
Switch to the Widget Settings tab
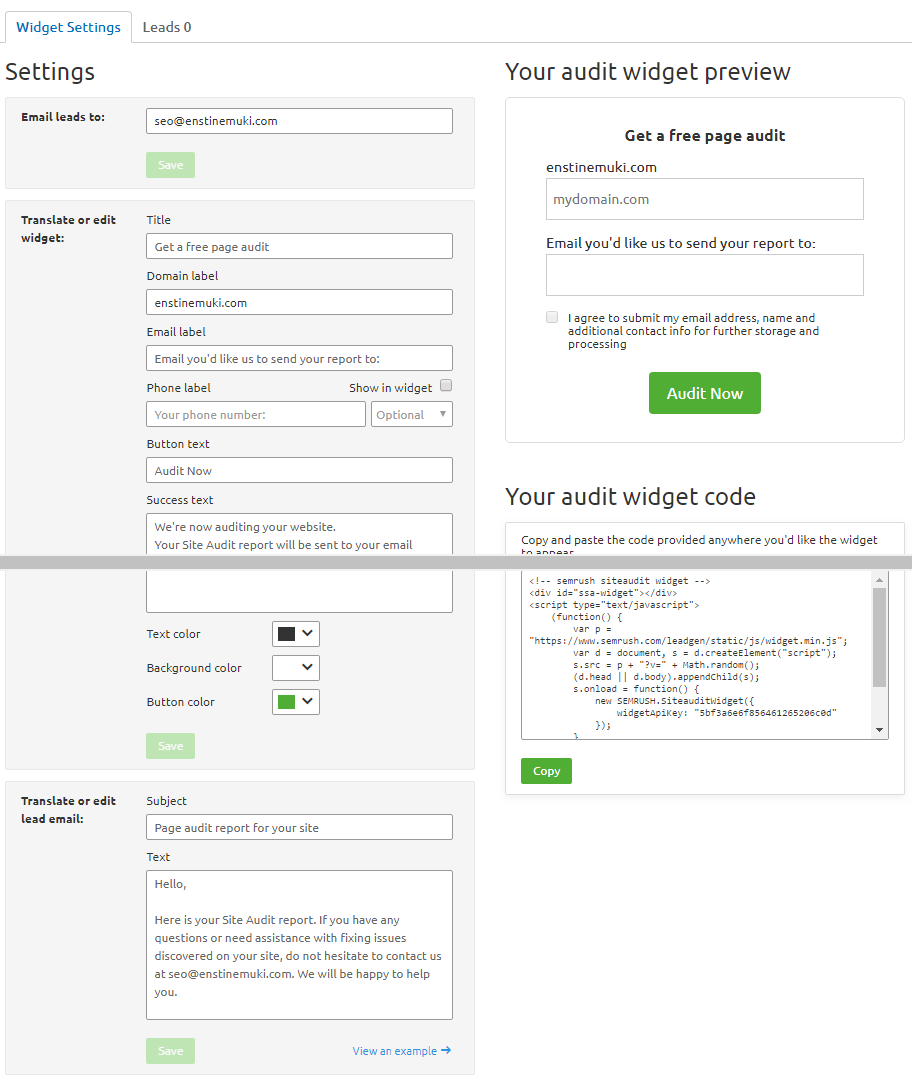tap(68, 27)
